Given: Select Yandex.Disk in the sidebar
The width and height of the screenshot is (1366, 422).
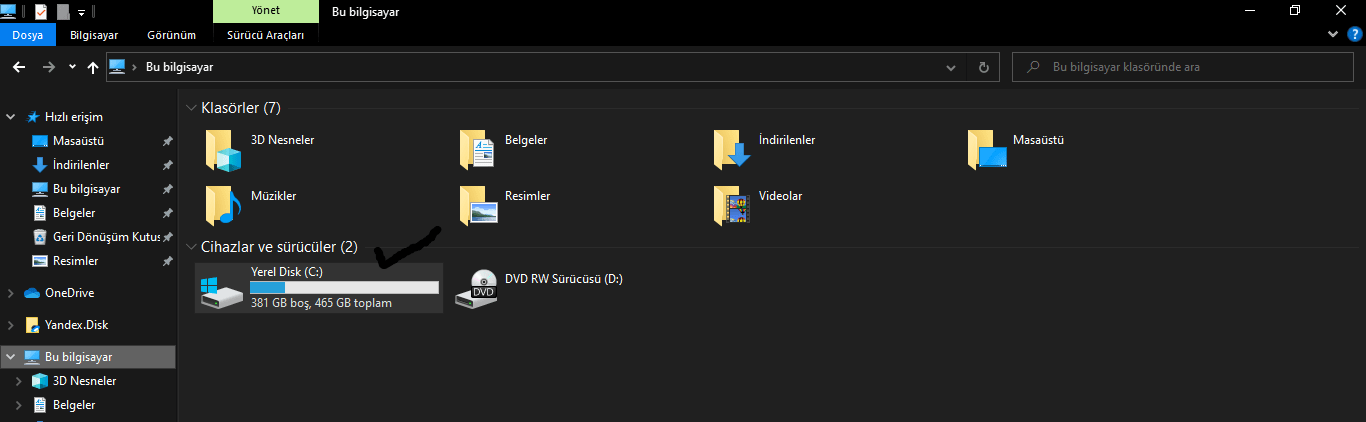Looking at the screenshot, I should (x=76, y=325).
